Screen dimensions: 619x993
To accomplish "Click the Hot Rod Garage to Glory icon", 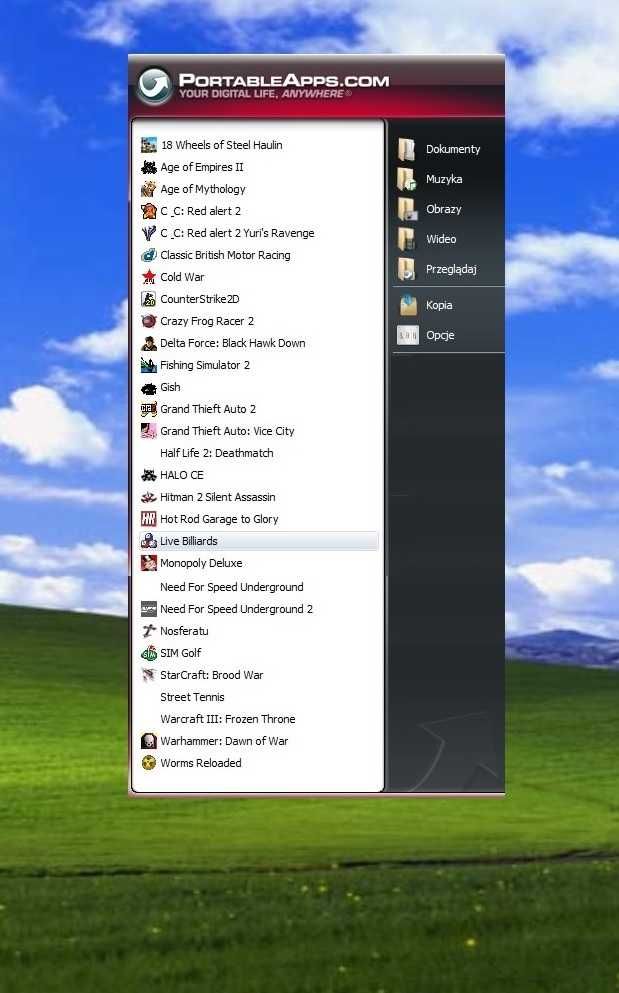I will 148,519.
